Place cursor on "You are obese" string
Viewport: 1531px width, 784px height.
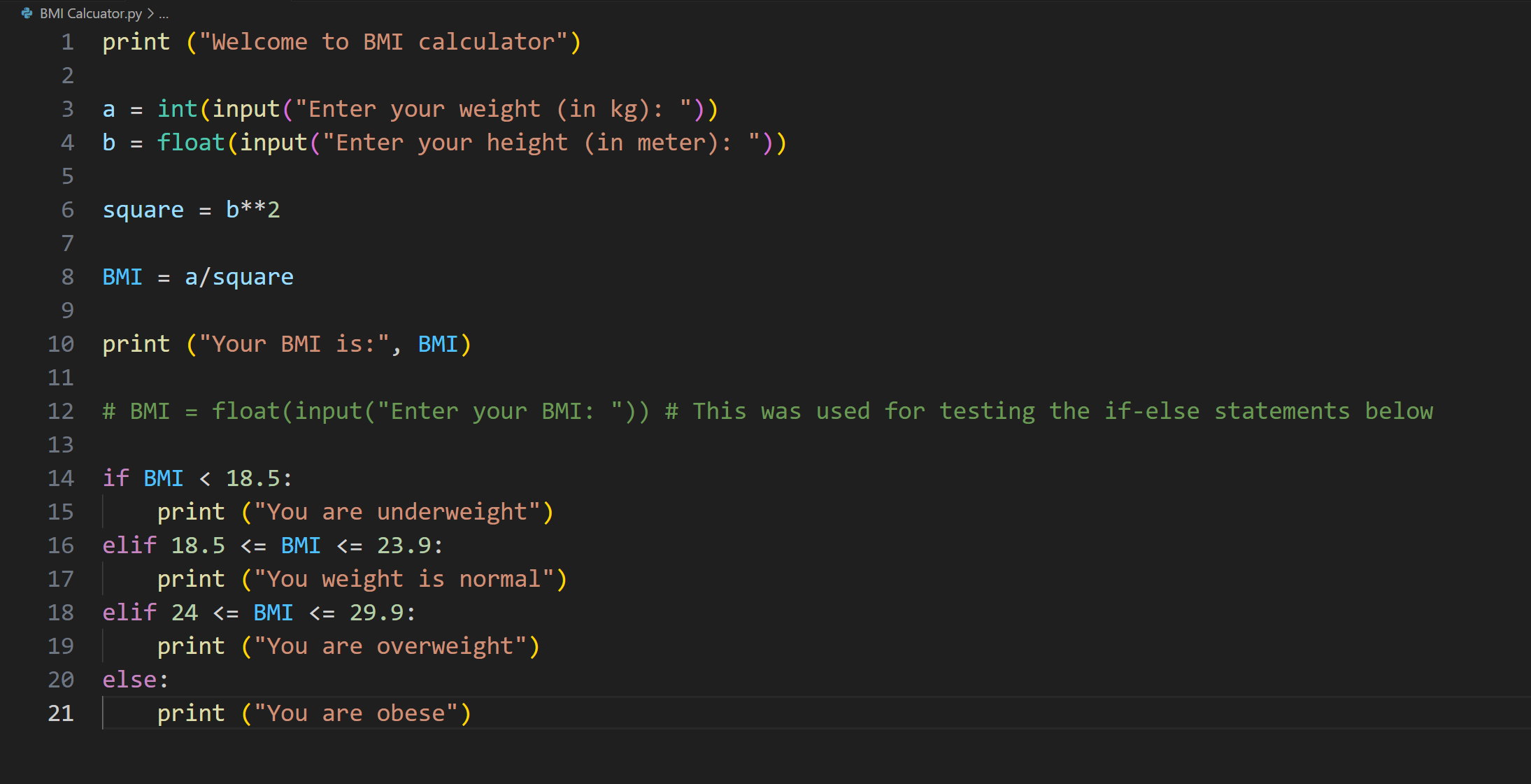tap(355, 713)
